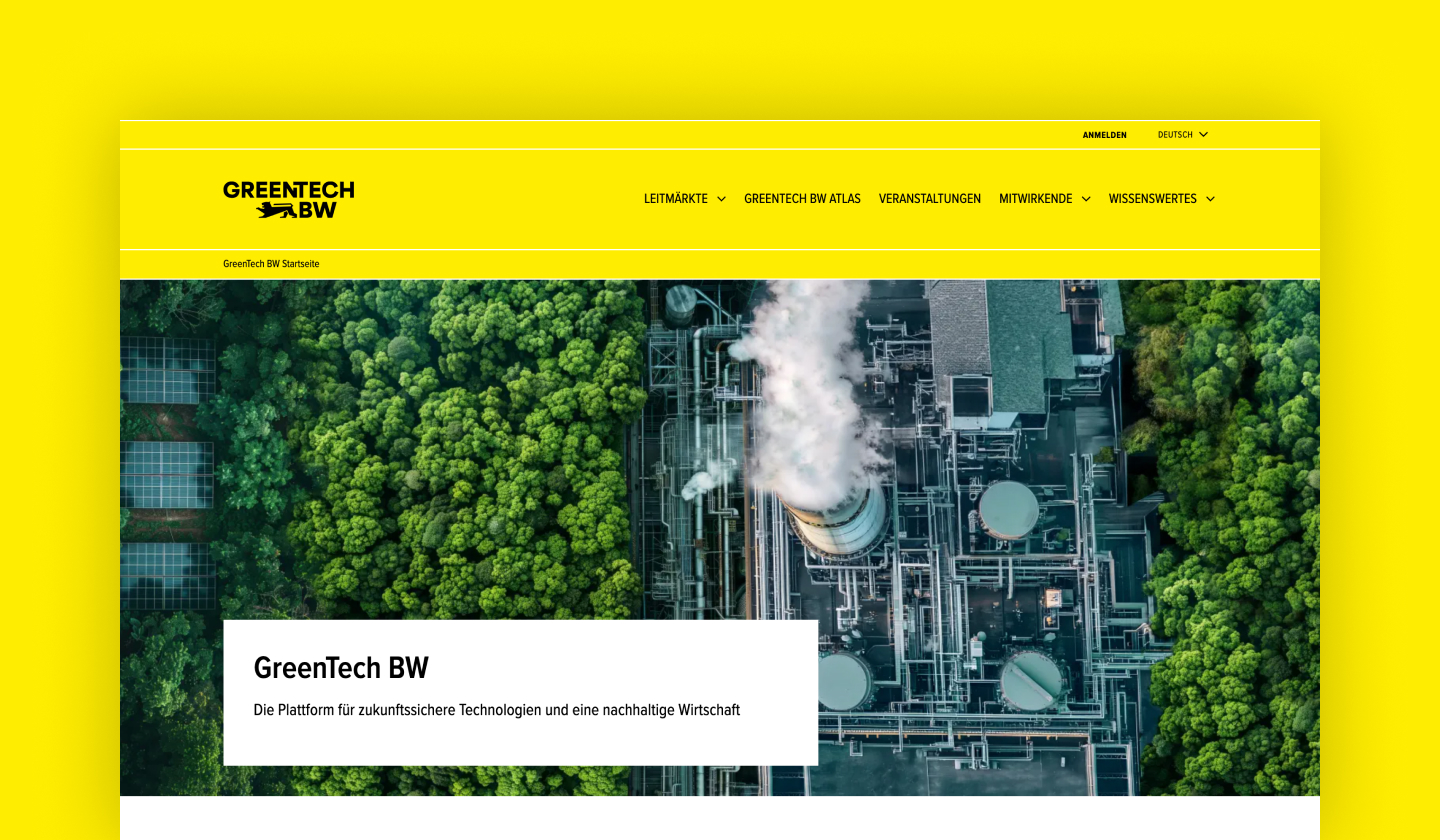The height and width of the screenshot is (840, 1440).
Task: Select the downward chevron in the language switcher
Action: pos(1203,134)
